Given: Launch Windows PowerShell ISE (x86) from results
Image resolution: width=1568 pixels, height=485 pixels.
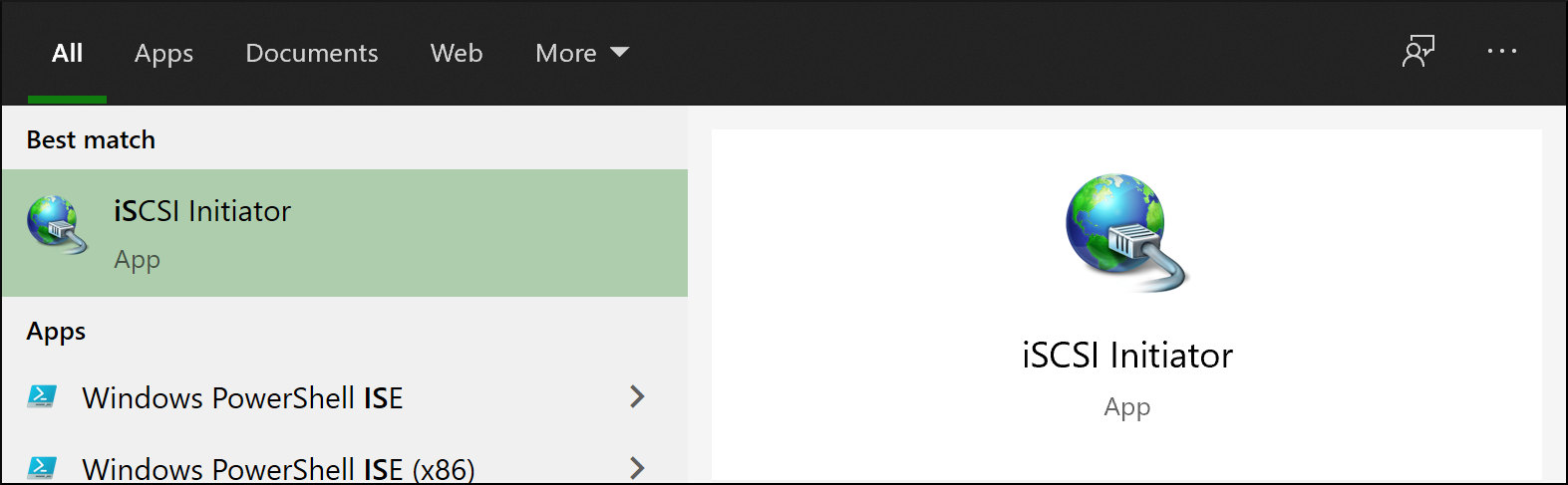Looking at the screenshot, I should coord(278,469).
